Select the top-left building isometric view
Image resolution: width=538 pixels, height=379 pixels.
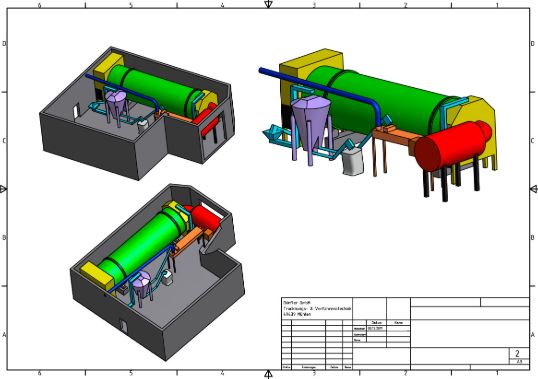tap(138, 113)
